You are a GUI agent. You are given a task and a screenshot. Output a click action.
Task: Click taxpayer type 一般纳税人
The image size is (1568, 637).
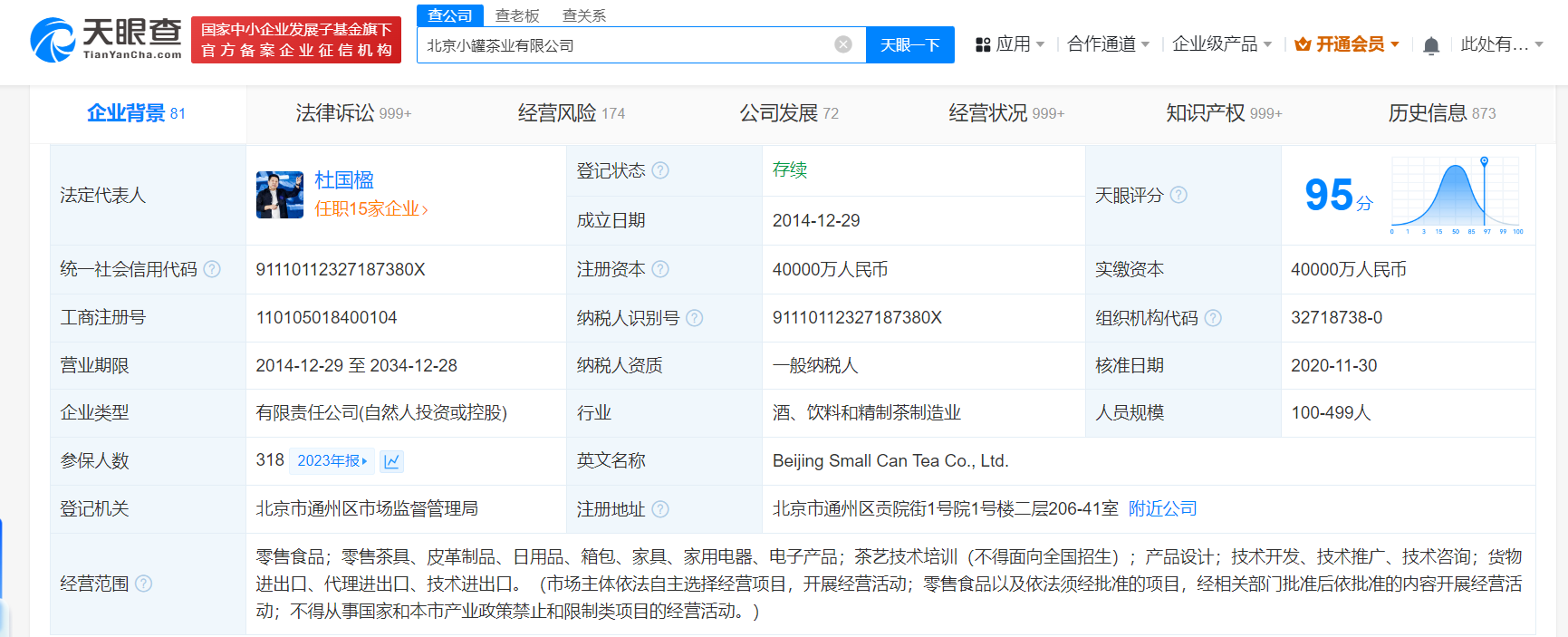[x=815, y=366]
